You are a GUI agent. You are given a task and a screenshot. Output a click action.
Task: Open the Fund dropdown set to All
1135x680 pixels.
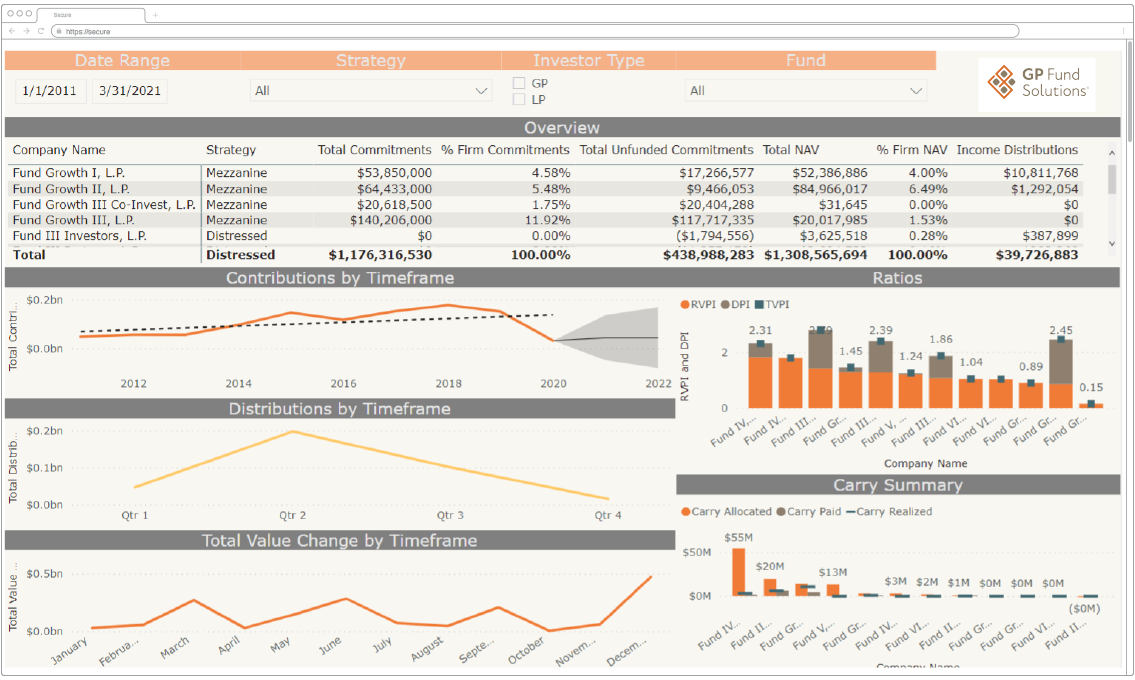806,91
